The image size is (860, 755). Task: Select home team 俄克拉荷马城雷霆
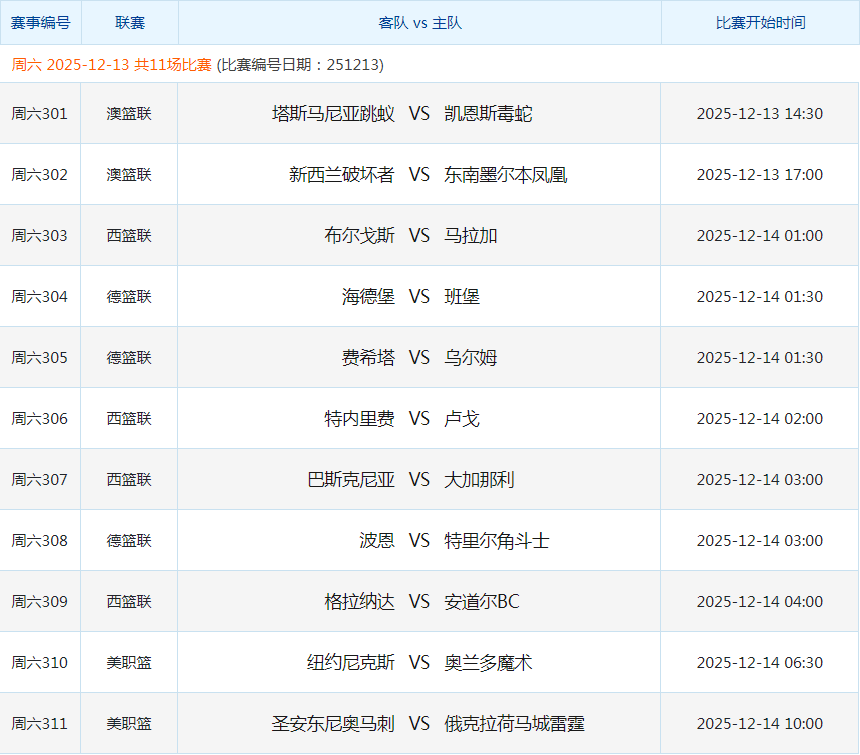pyautogui.click(x=515, y=724)
